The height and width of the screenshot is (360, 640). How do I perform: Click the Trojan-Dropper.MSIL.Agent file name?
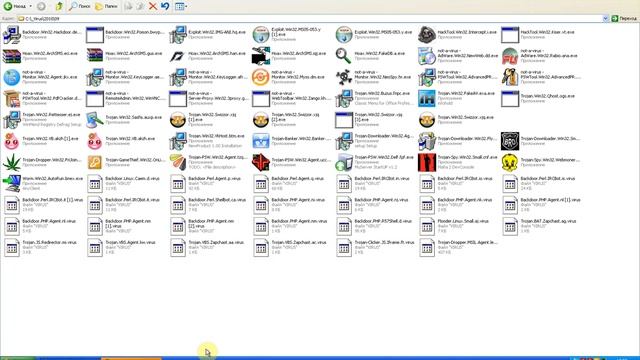[468, 242]
